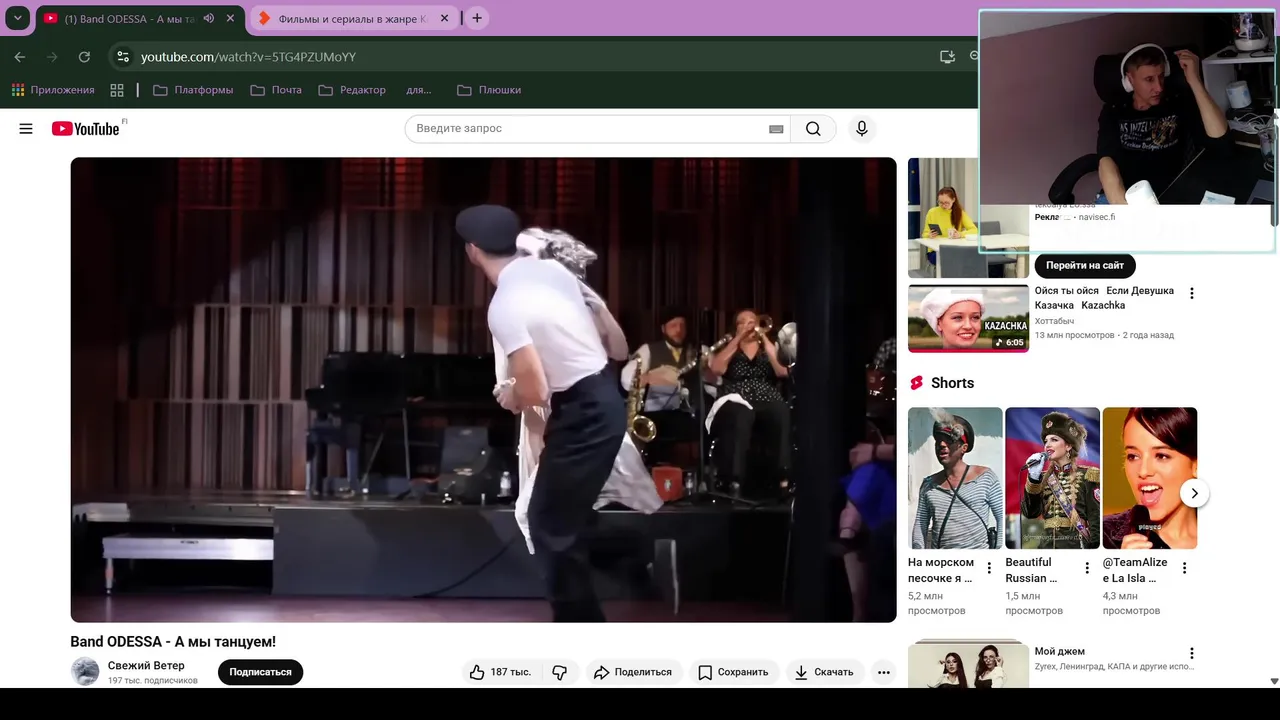Open Ойся ты ойся video title

click(1104, 298)
